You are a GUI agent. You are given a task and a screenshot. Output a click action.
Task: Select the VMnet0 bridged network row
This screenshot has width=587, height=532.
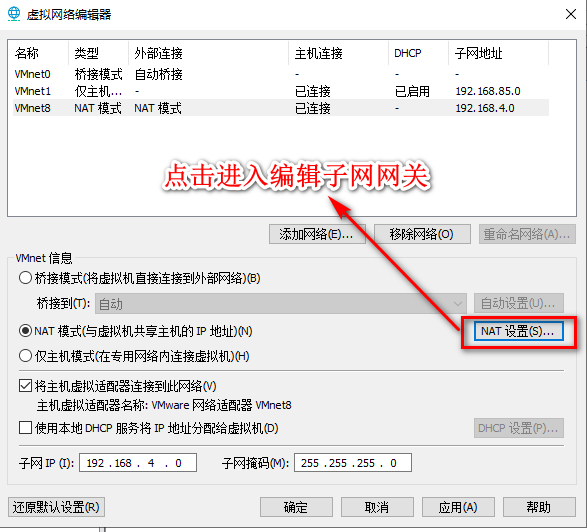coord(281,74)
